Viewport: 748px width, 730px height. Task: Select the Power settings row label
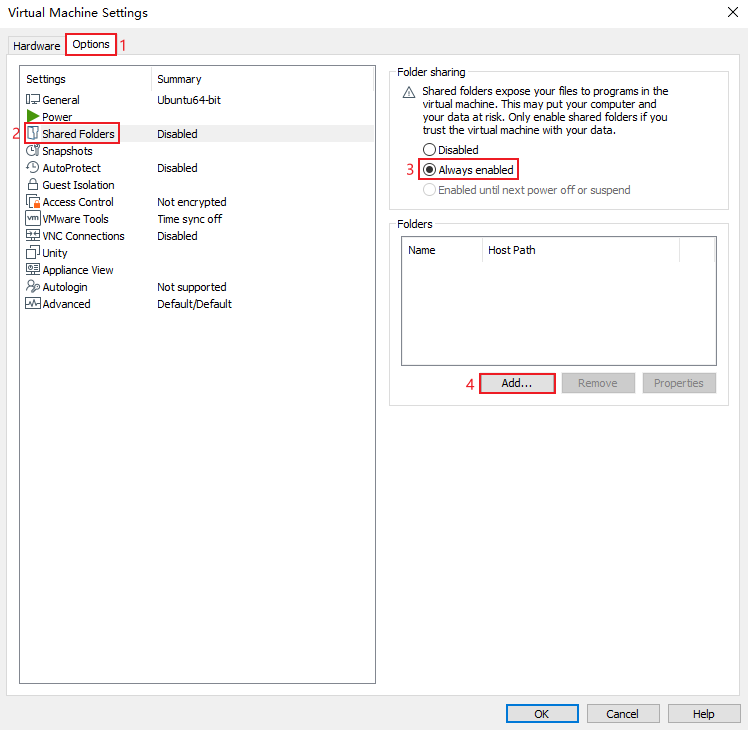click(x=57, y=117)
